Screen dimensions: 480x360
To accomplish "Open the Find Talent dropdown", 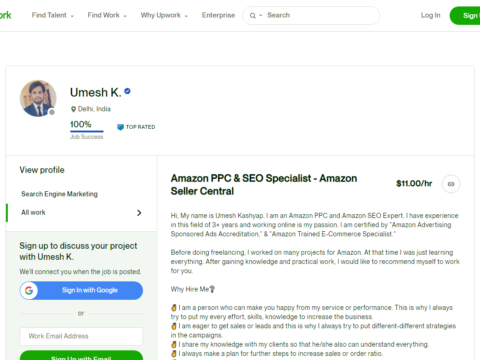I will pos(53,15).
